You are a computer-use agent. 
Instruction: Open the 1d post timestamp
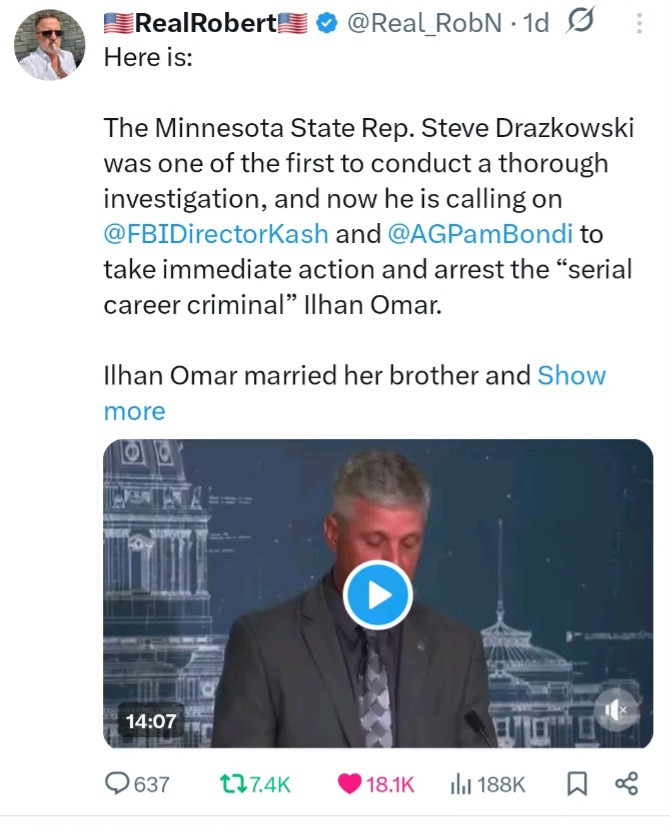pos(536,23)
